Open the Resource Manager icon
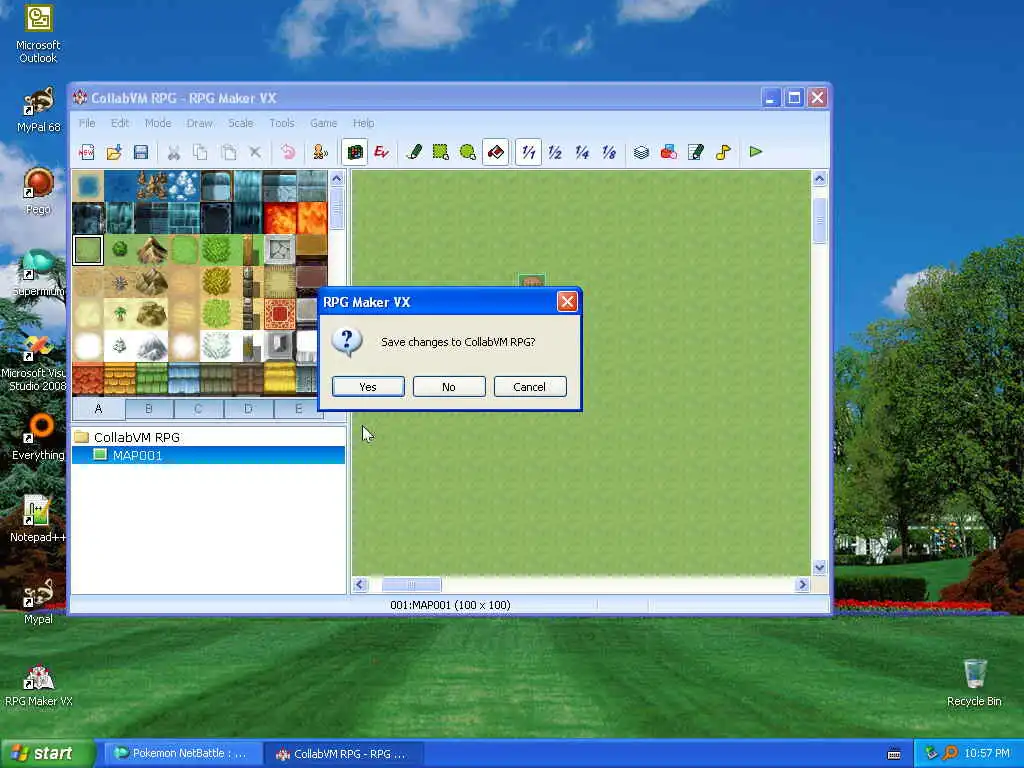This screenshot has height=768, width=1024. point(668,152)
